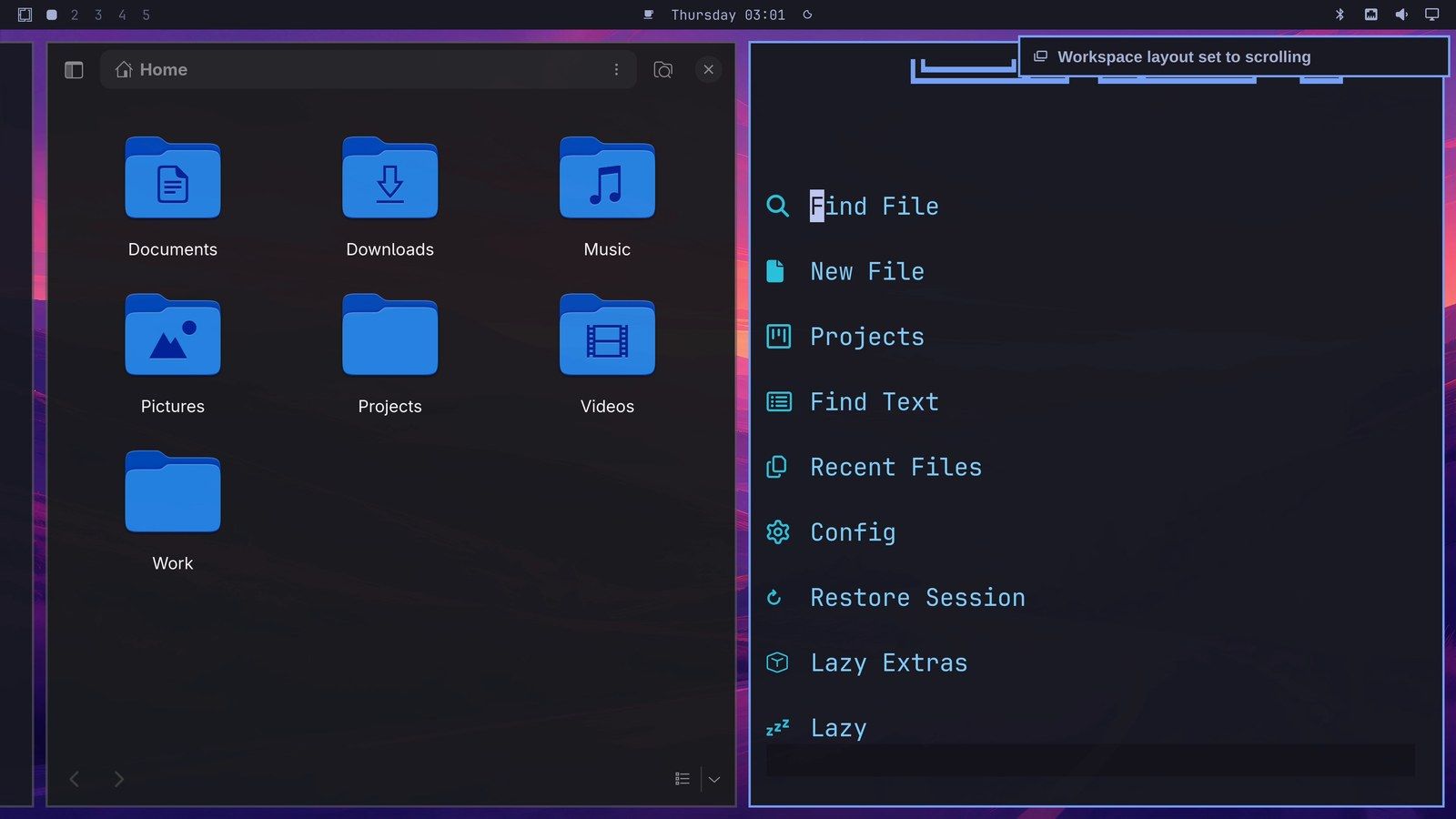
Task: Open the volume tray icon
Action: pos(1401,15)
